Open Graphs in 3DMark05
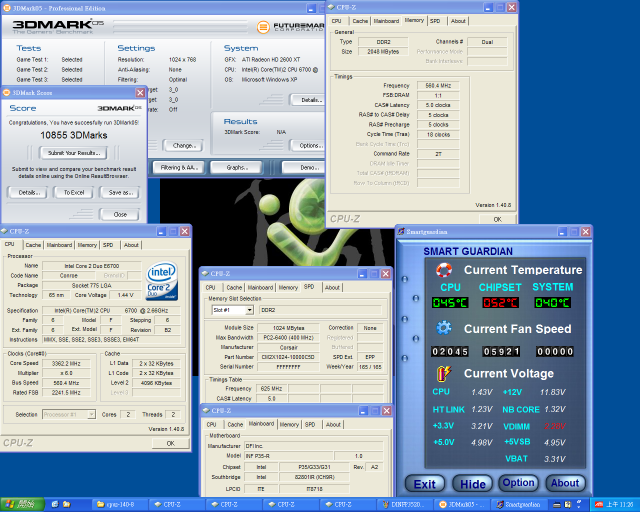This screenshot has height=512, width=640. pyautogui.click(x=237, y=167)
